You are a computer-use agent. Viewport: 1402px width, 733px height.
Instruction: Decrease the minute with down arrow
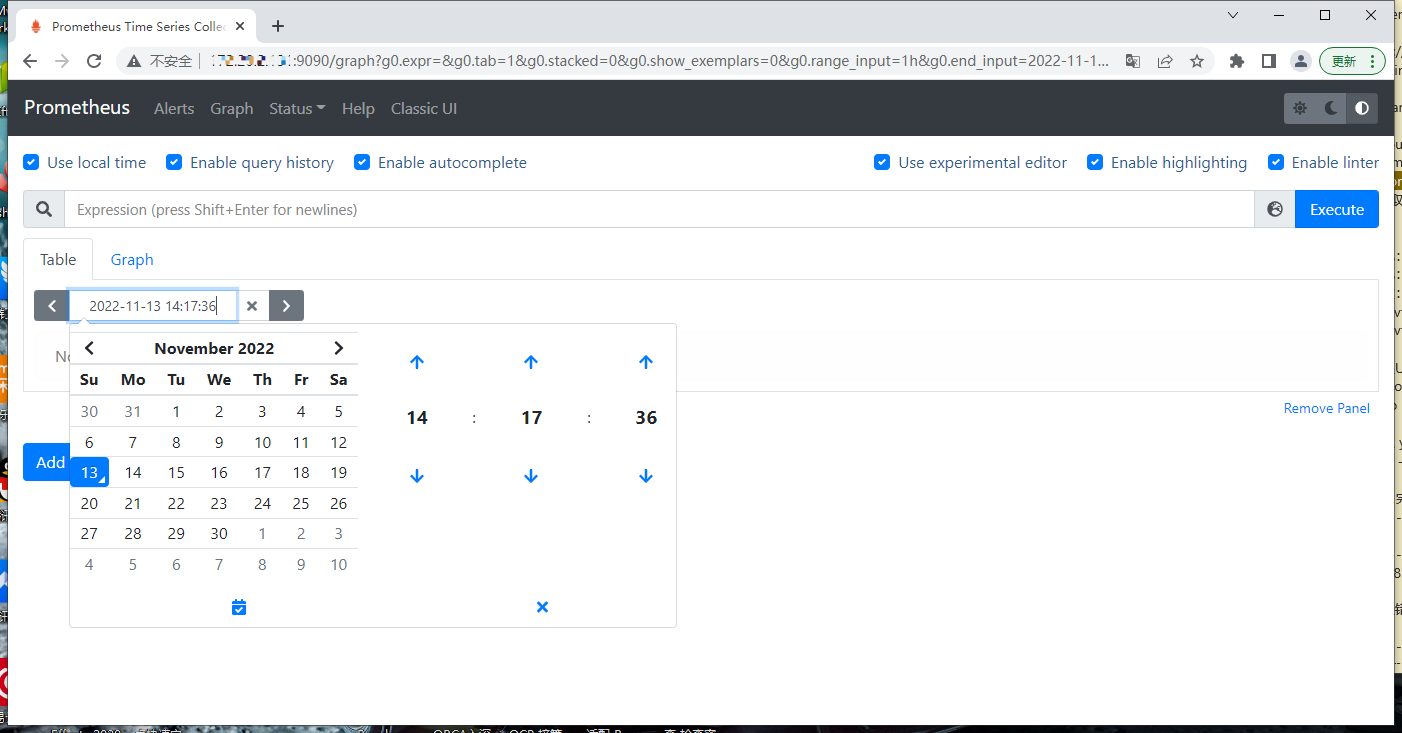point(531,476)
